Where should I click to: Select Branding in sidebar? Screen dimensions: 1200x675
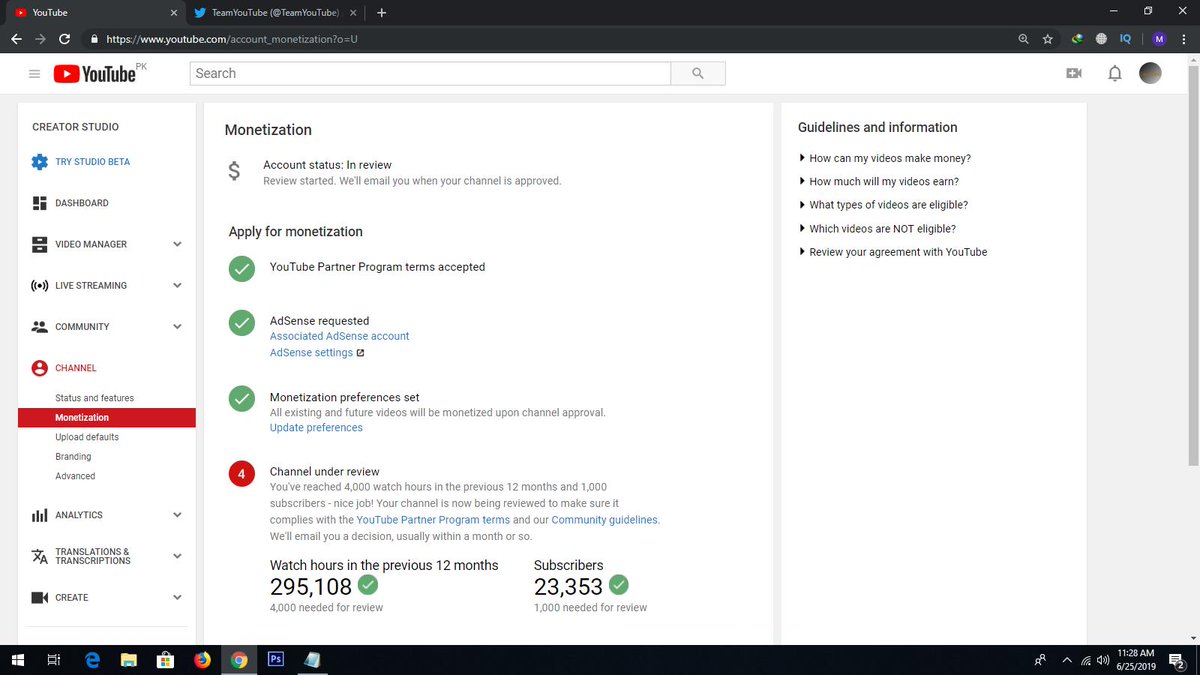(x=73, y=457)
